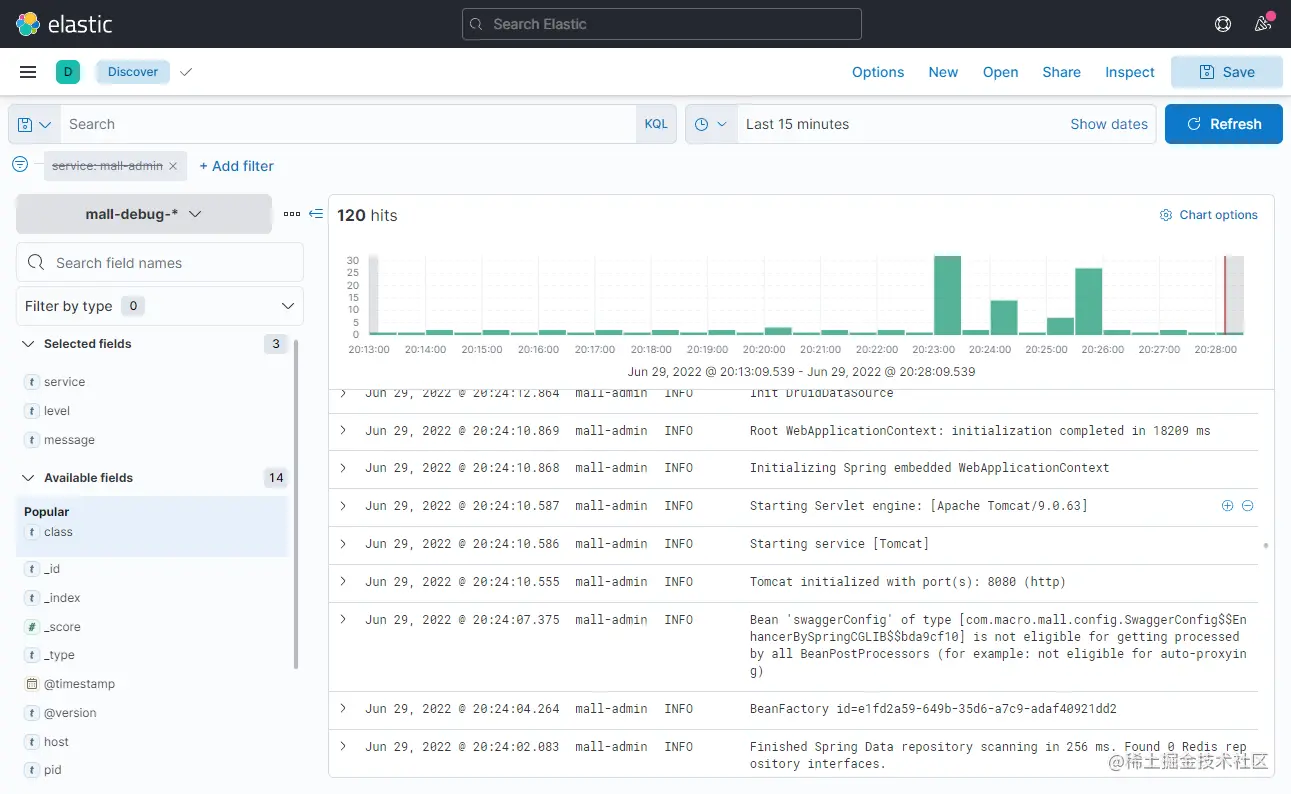
Task: Click the KQL query Search input
Action: point(348,124)
